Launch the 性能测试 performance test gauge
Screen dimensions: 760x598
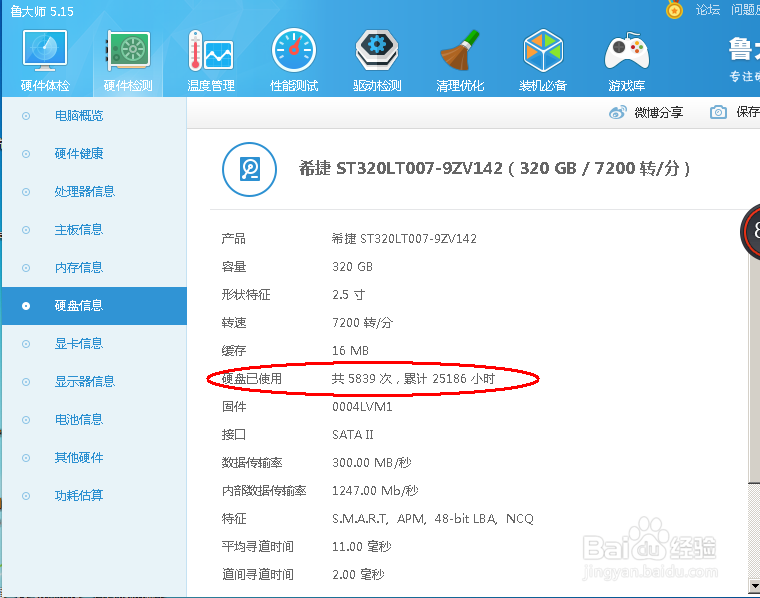294,50
